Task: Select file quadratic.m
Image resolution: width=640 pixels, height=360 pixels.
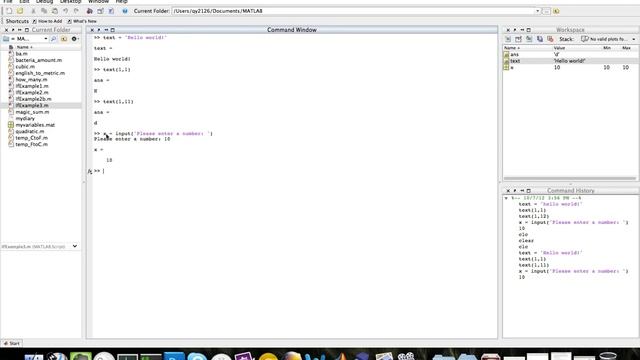Action: click(30, 131)
